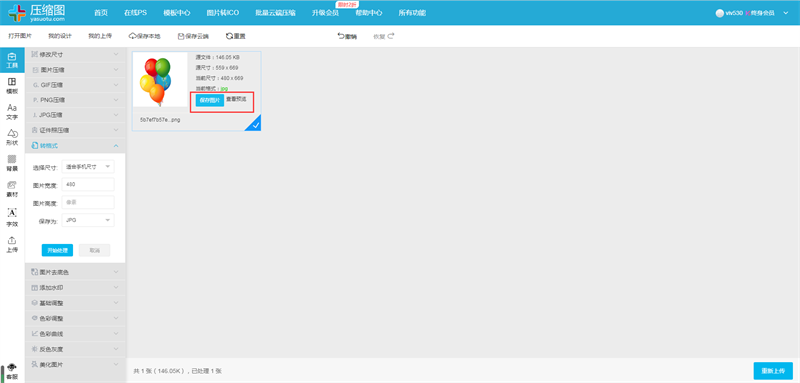Select the 模板 template sidebar icon

tap(12, 86)
